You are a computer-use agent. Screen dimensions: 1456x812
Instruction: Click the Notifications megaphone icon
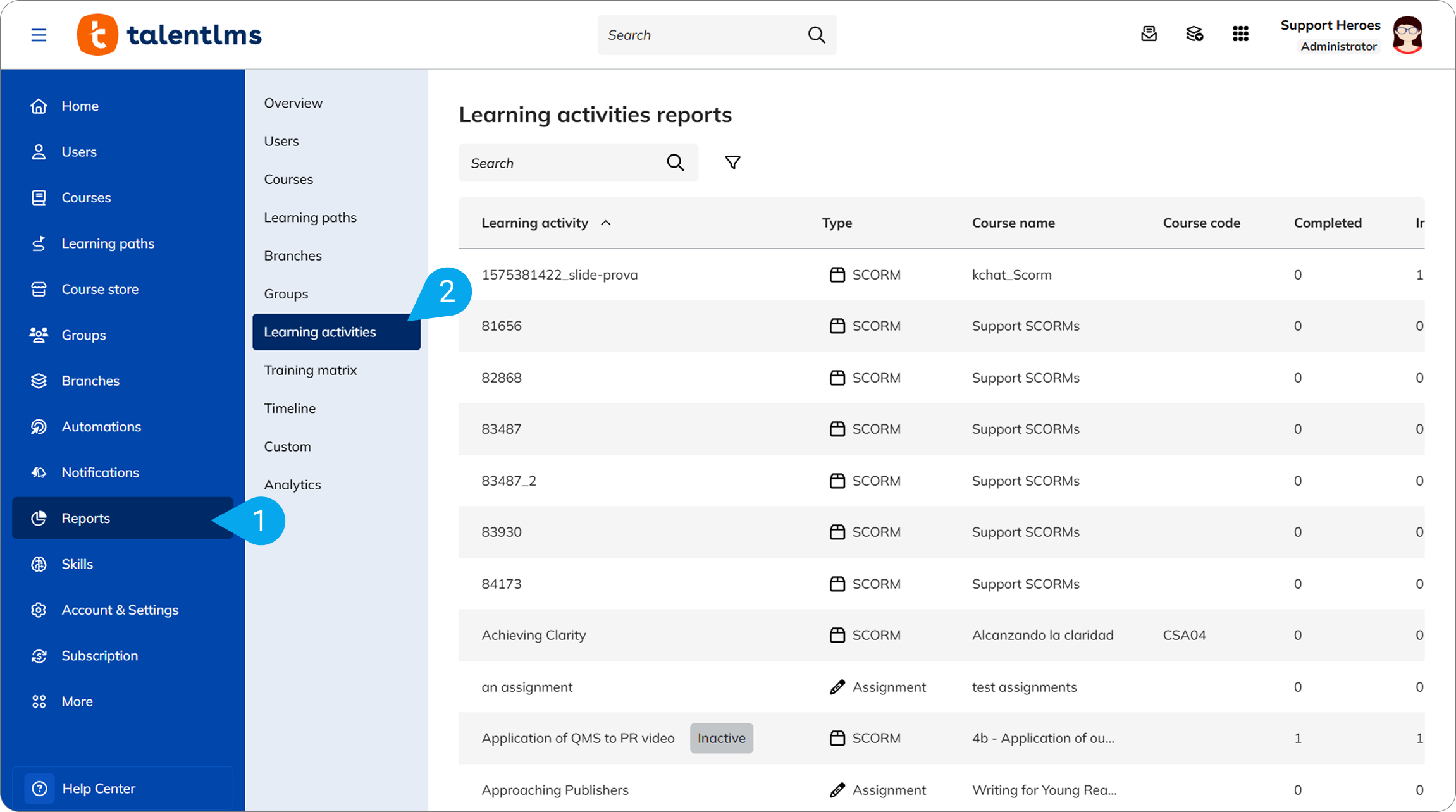(39, 472)
